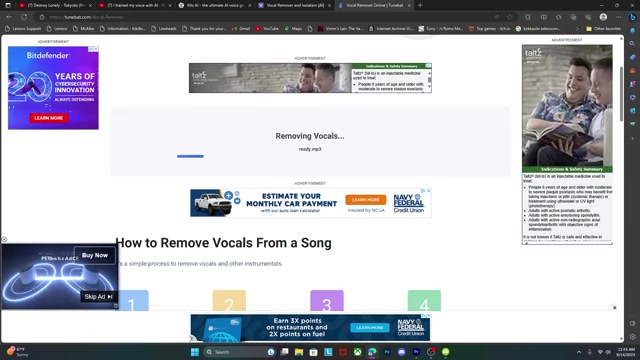Close the bottom Navy Federal banner ad
640x360 pixels.
click(x=615, y=308)
